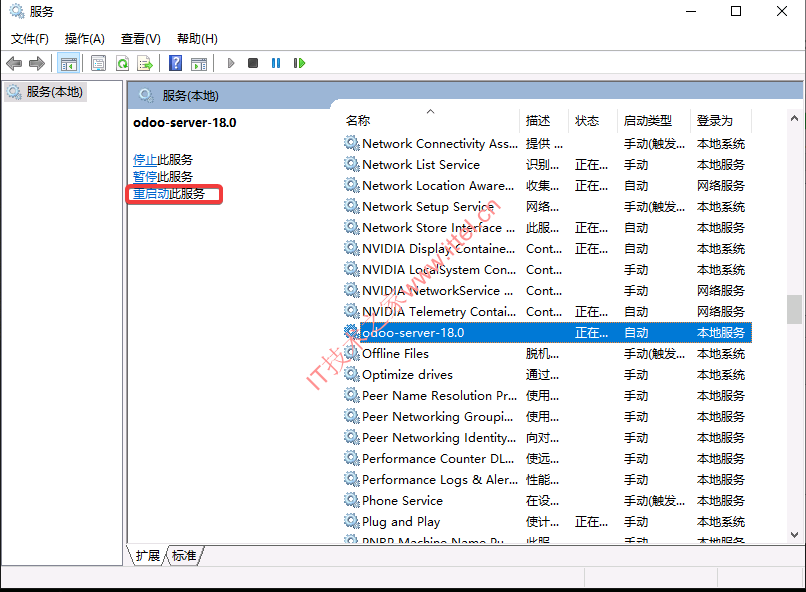Screen dimensions: 806x592
Task: Open the 操作(A) menu
Action: pos(84,39)
